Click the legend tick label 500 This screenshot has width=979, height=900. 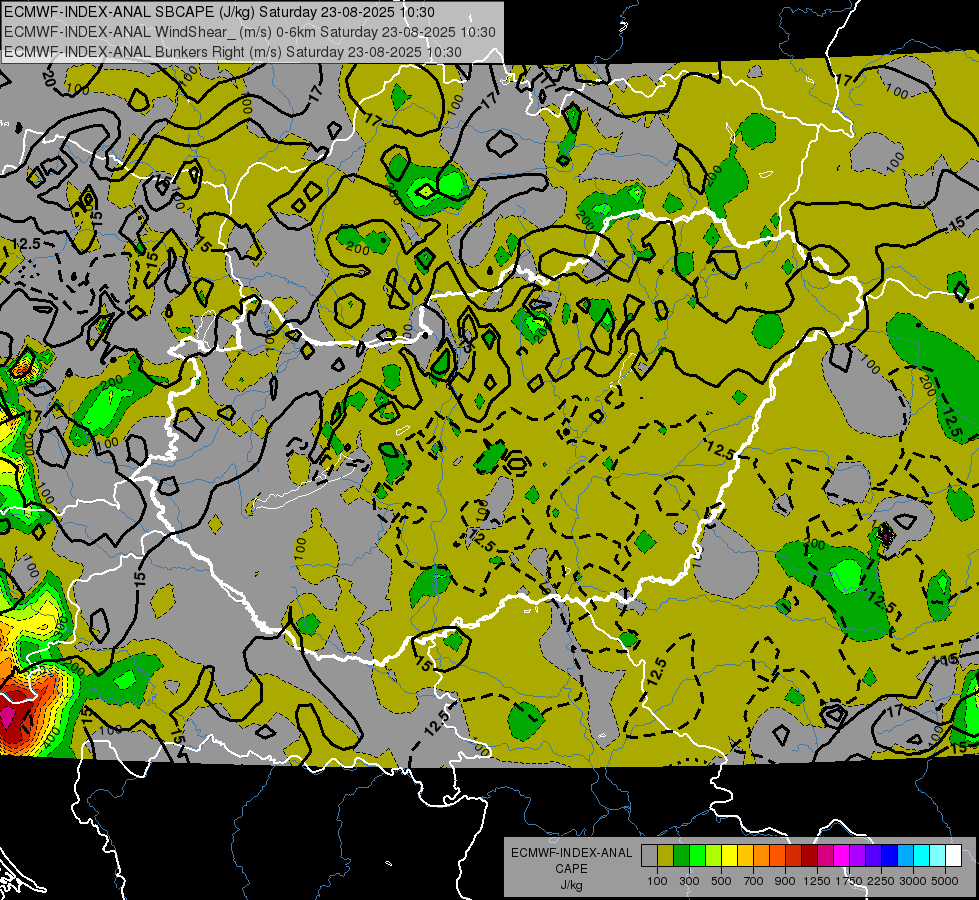721,881
